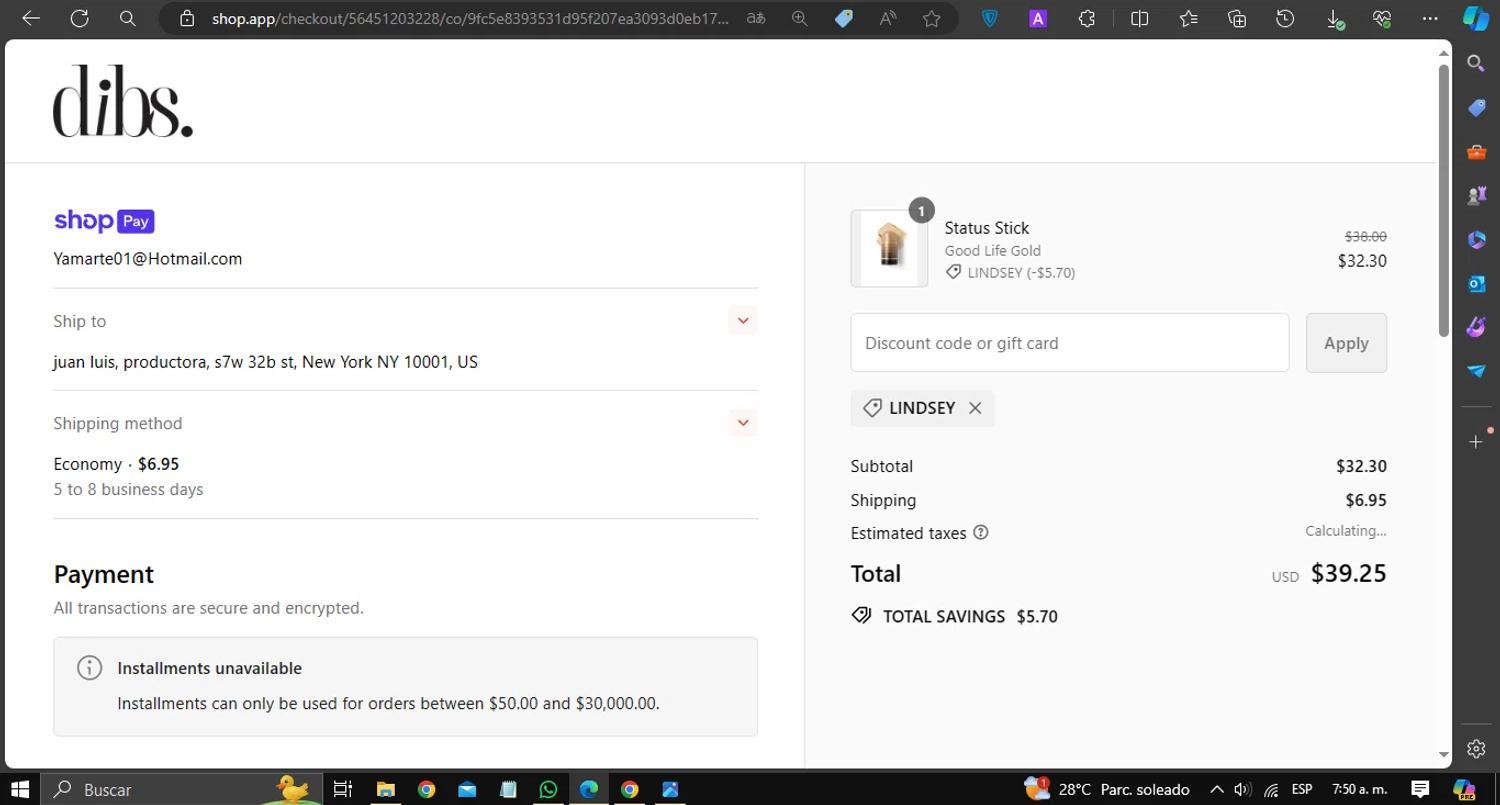
Task: Open the blue shield extension
Action: click(989, 18)
